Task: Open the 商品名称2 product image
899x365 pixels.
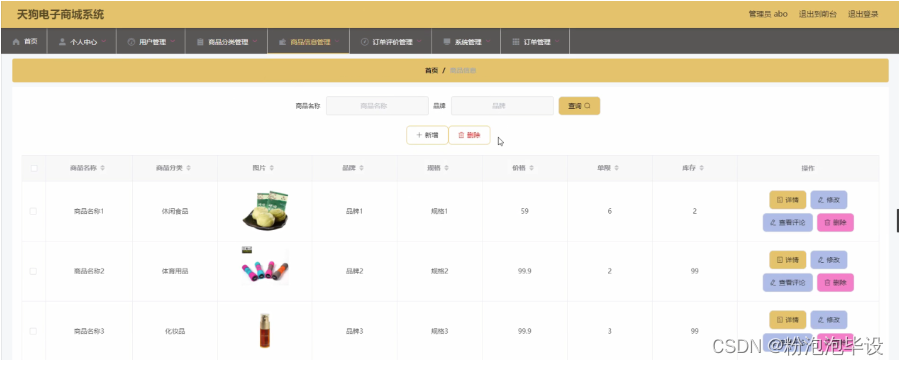Action: pyautogui.click(x=265, y=267)
